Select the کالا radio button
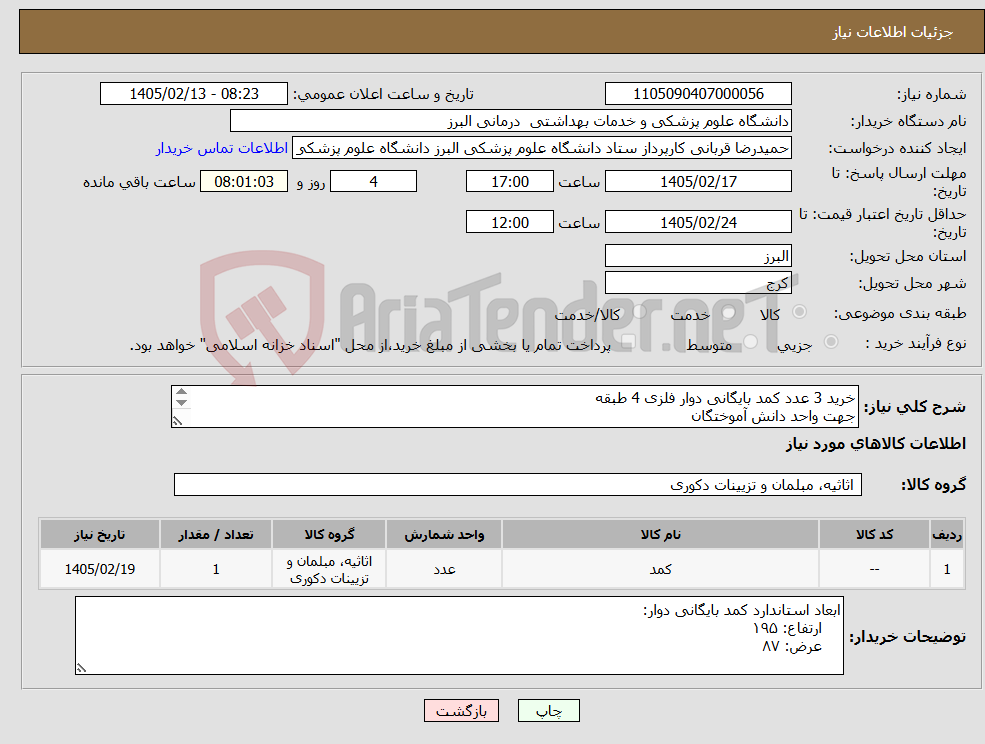Viewport: 985px width, 744px height. 800,312
